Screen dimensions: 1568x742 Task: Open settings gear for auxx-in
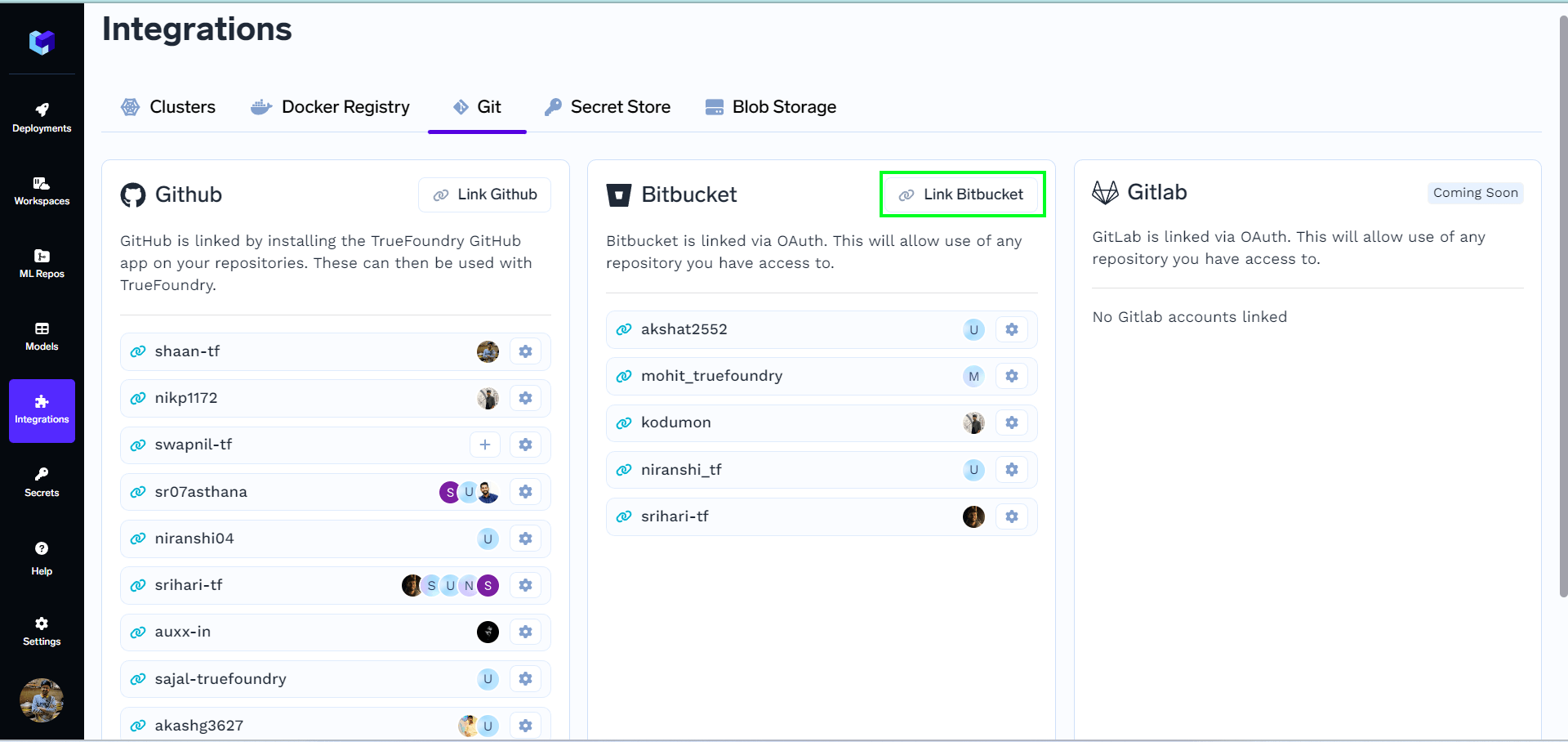click(x=526, y=632)
